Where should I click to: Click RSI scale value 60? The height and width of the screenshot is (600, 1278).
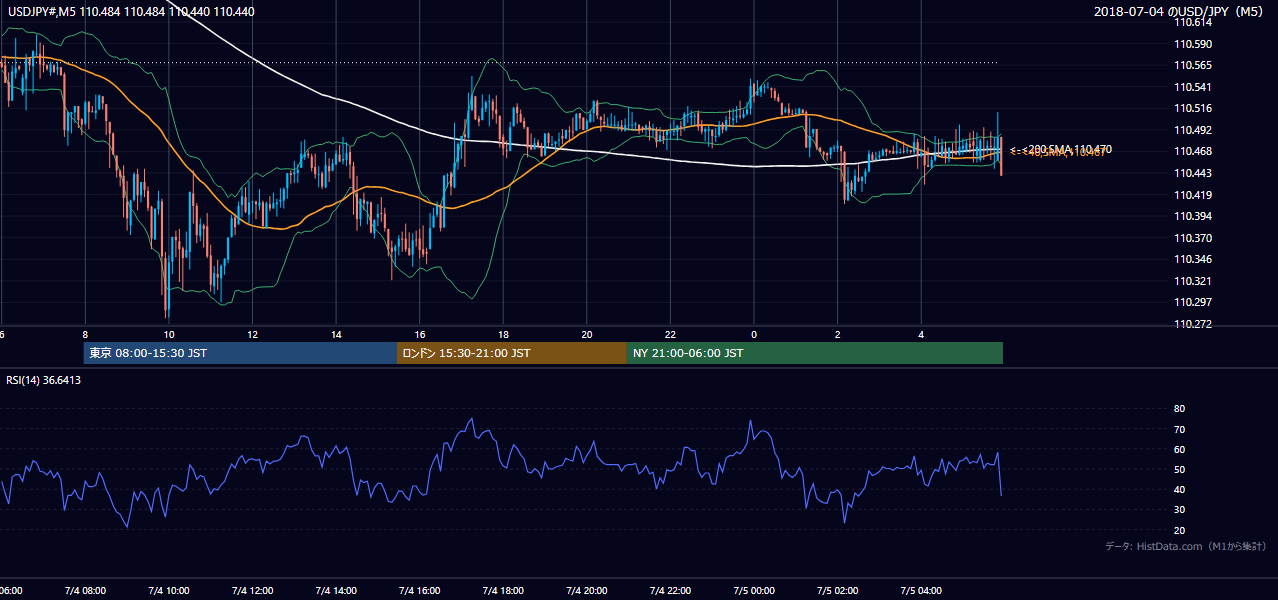1179,449
